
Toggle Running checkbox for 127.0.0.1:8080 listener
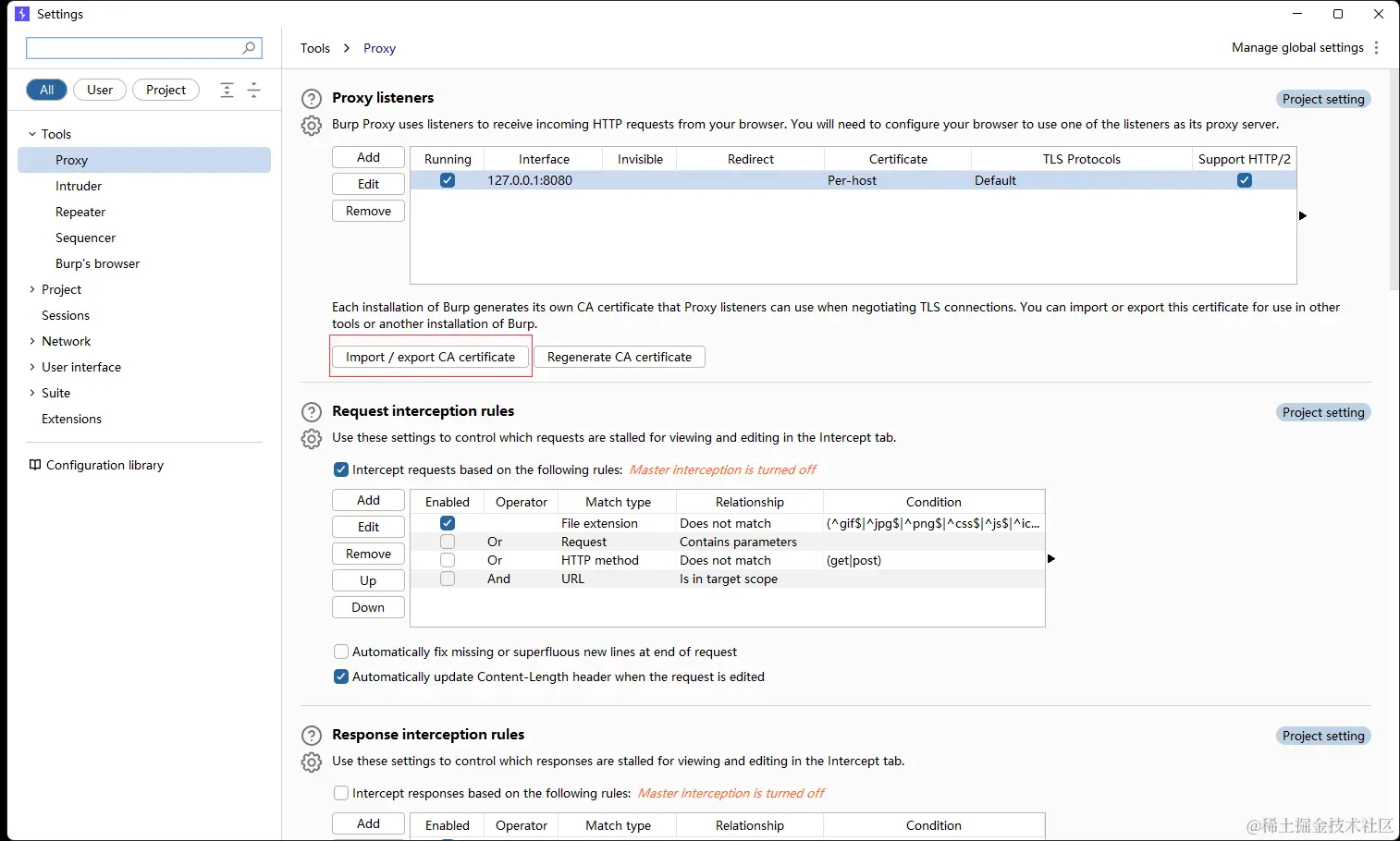[448, 180]
